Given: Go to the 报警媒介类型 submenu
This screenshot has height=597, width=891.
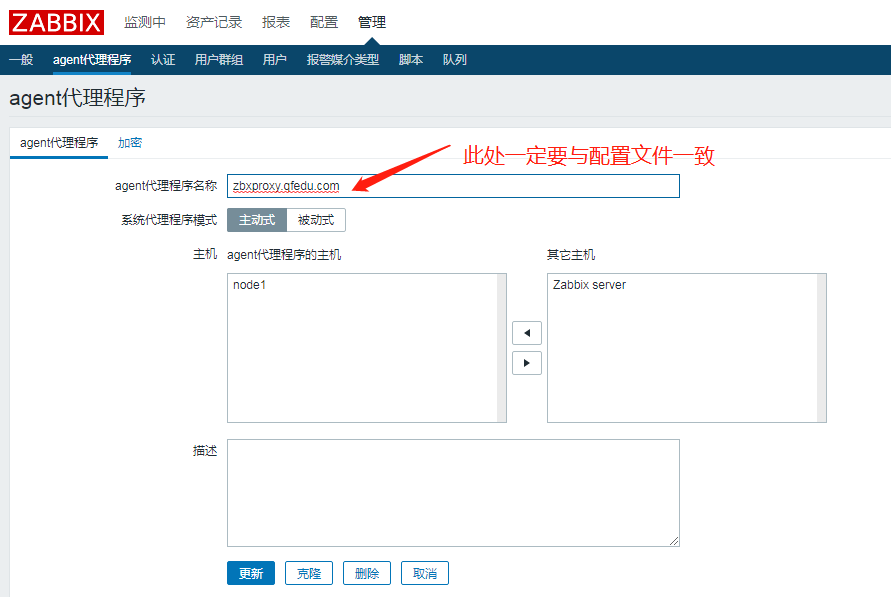Looking at the screenshot, I should click(x=343, y=60).
